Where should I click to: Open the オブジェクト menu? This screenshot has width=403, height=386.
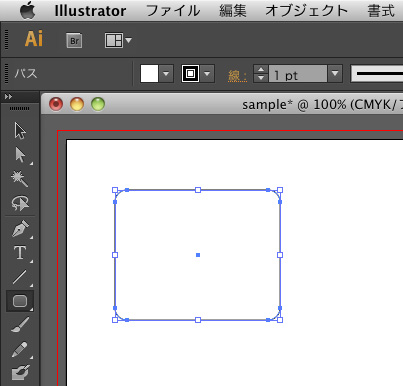point(306,11)
